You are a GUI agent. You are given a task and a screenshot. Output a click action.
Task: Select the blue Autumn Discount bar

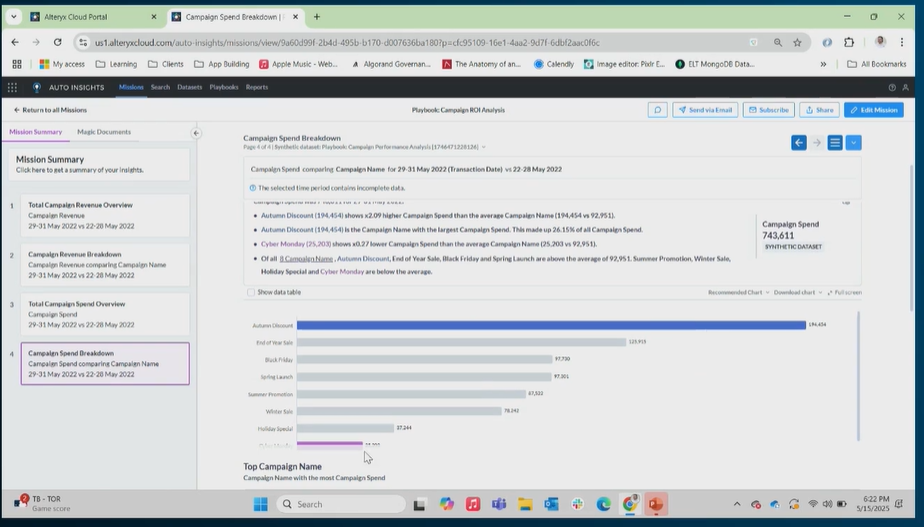551,325
